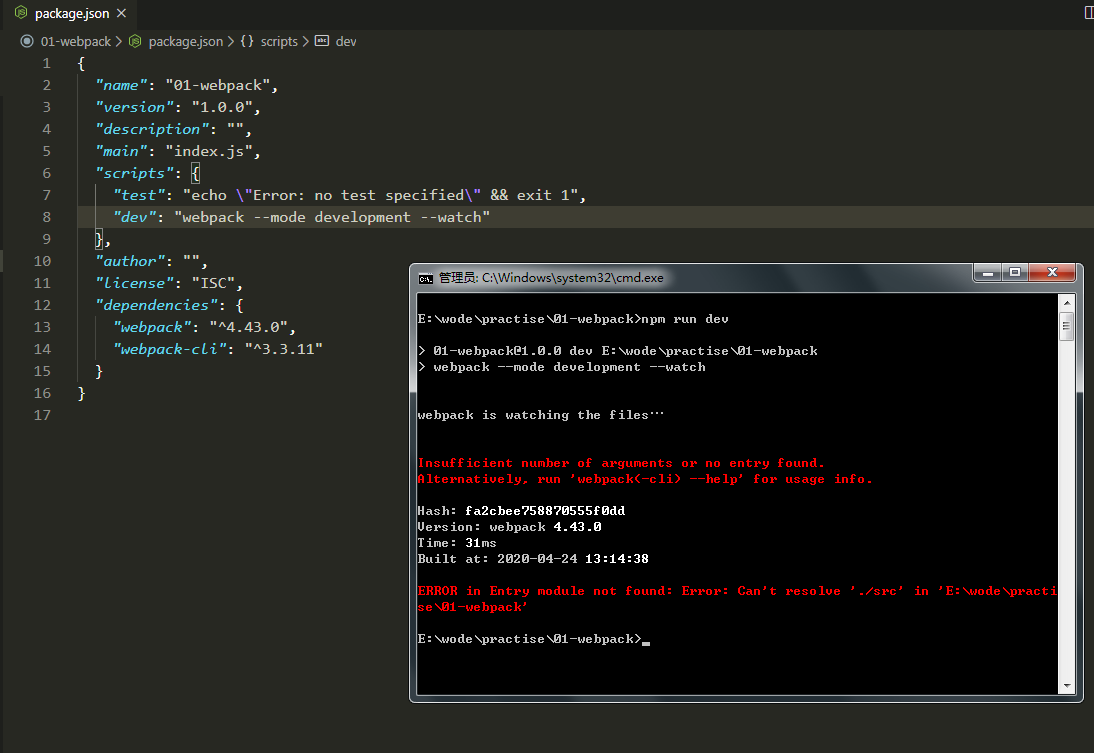
Task: Click the "name" key on line 2
Action: click(x=121, y=85)
